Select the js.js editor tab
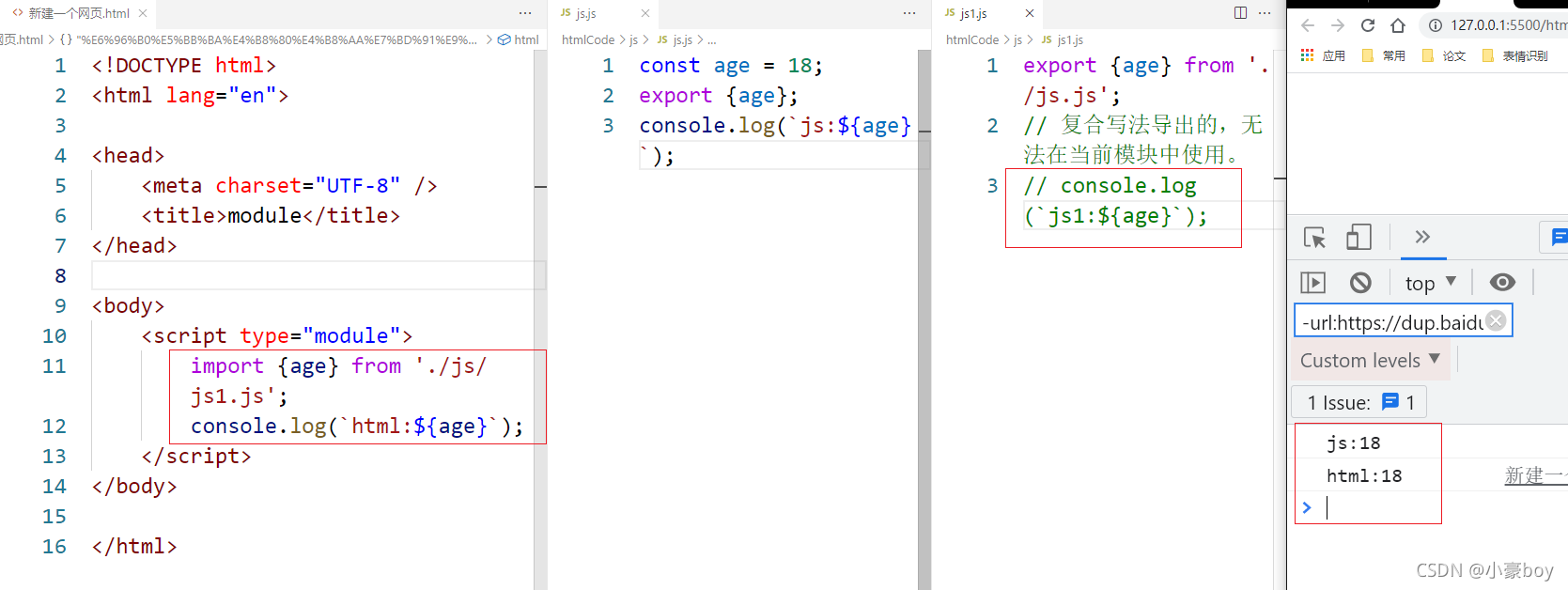This screenshot has height=590, width=1568. [x=586, y=13]
